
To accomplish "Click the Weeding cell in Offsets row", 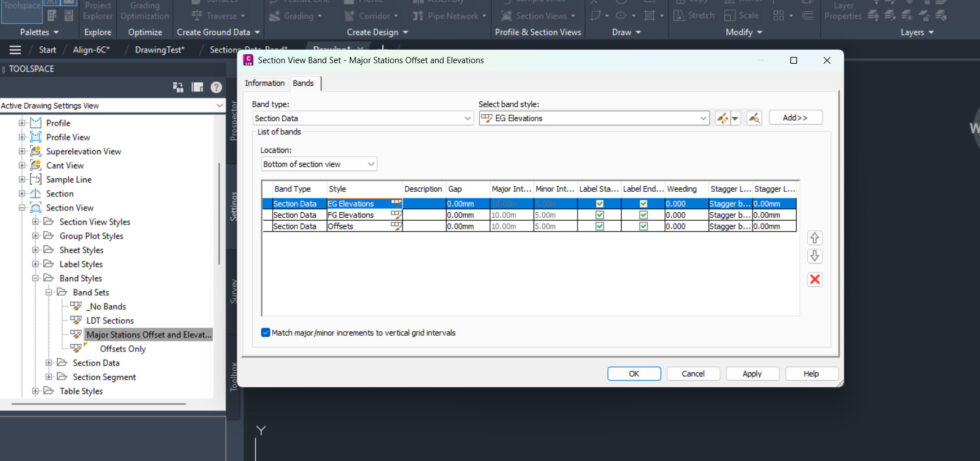I will pos(686,226).
